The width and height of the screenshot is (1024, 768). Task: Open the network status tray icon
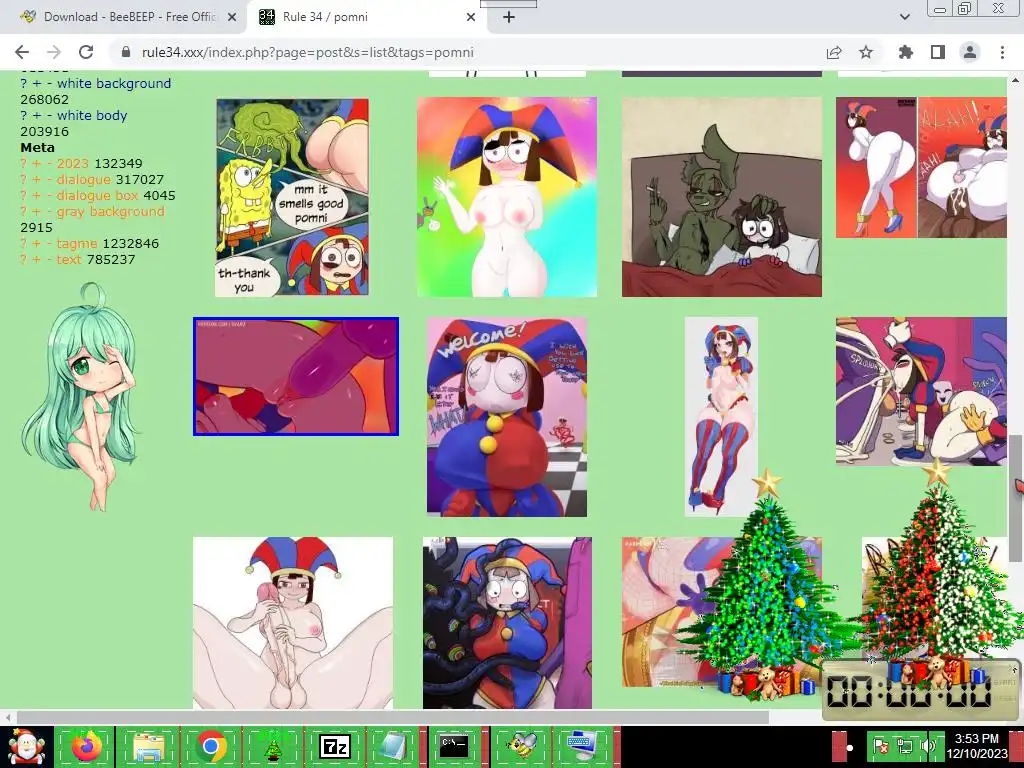point(904,746)
